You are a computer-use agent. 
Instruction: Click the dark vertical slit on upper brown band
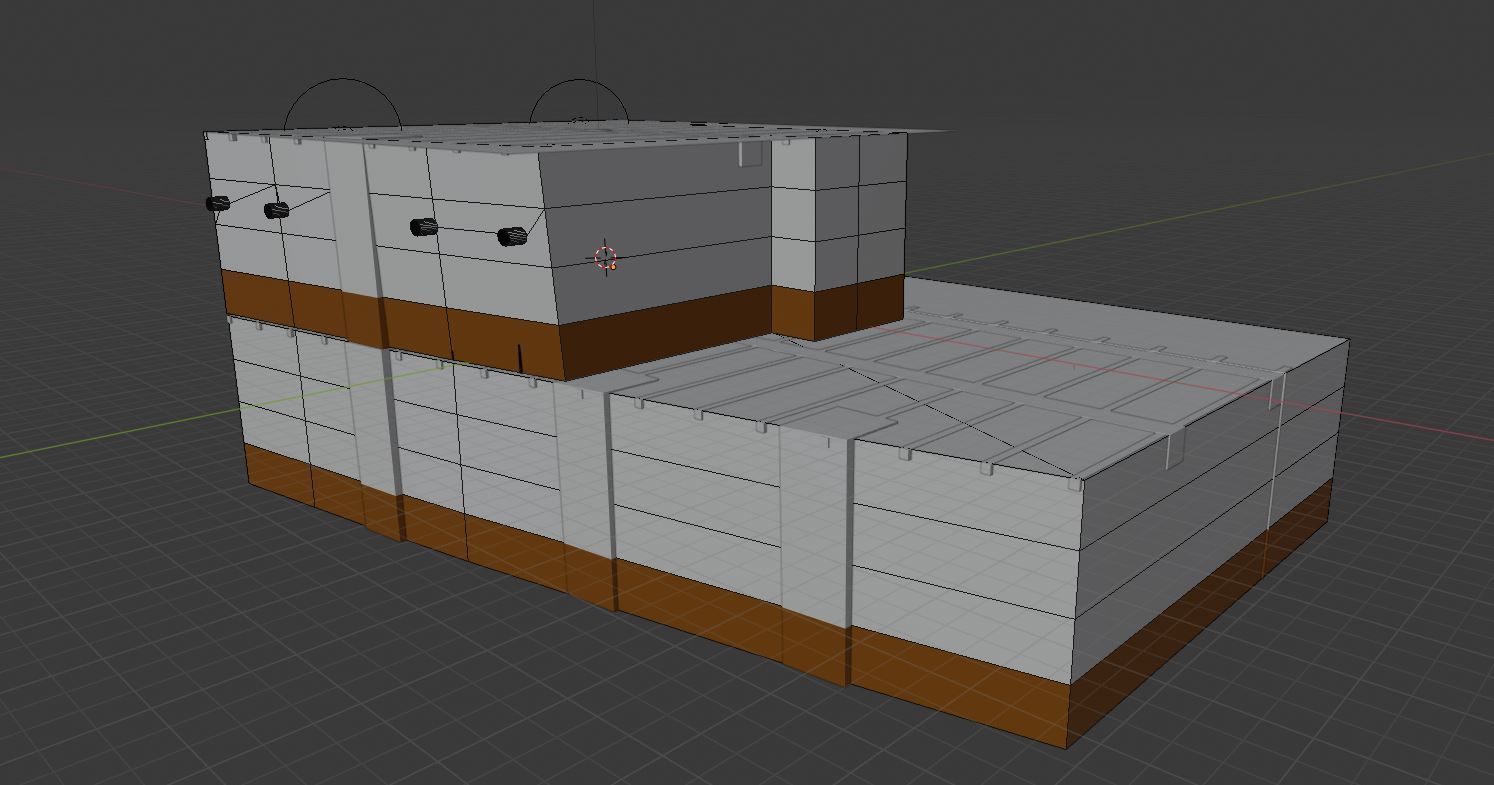click(519, 357)
